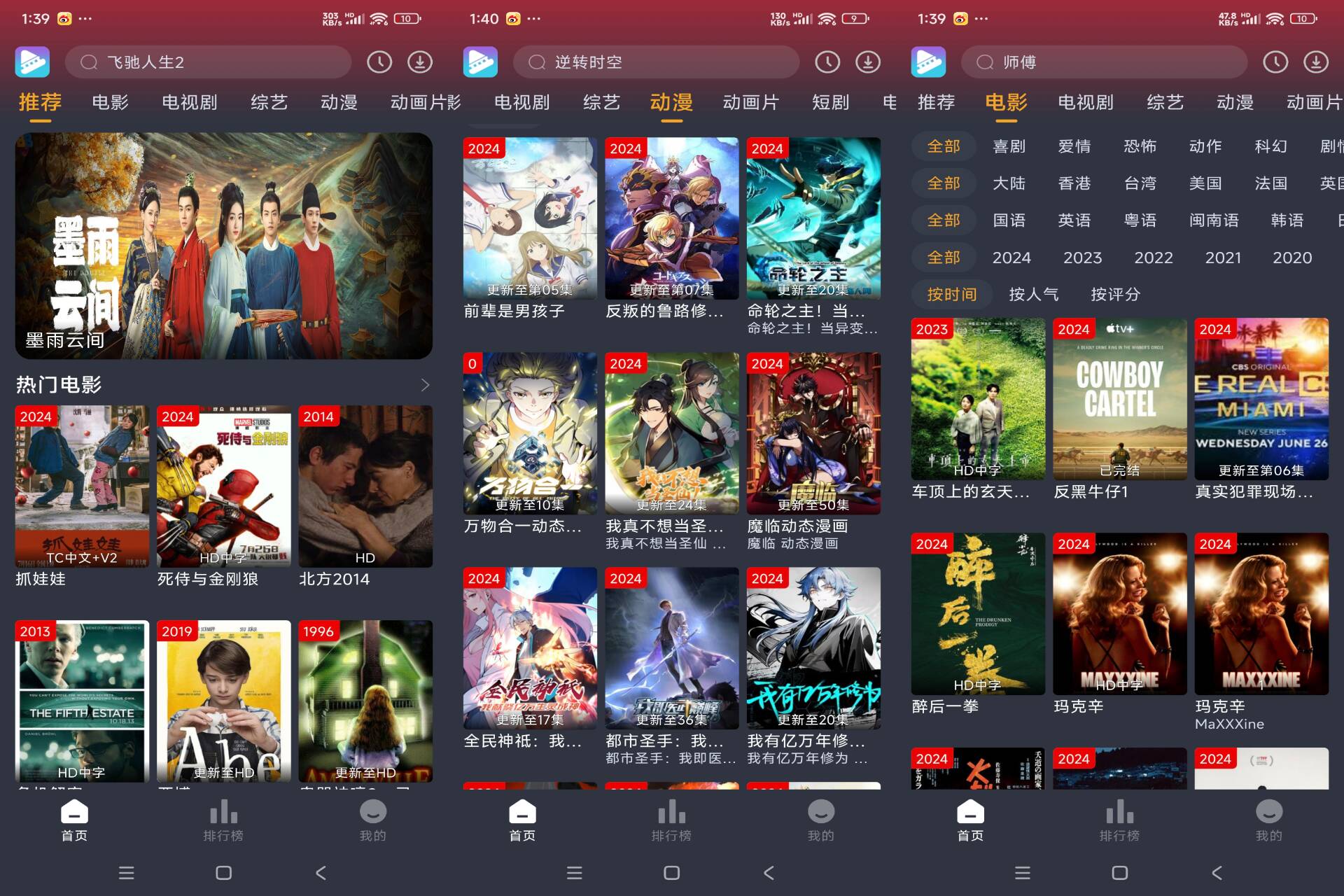Choose 粤语 language filter
The image size is (1344, 896).
coord(1140,220)
